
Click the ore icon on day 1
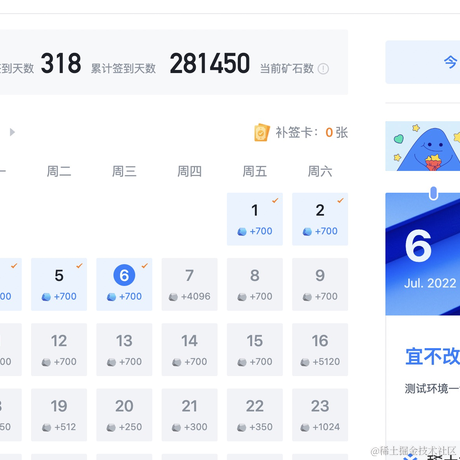[x=242, y=231]
